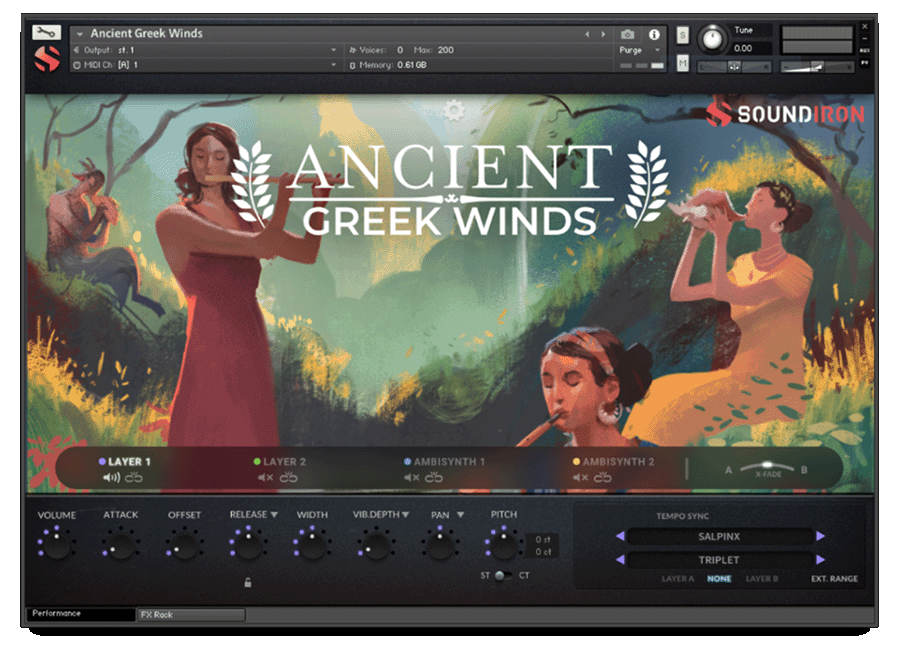The image size is (900, 665).
Task: Open the gear settings icon over artwork
Action: [453, 111]
